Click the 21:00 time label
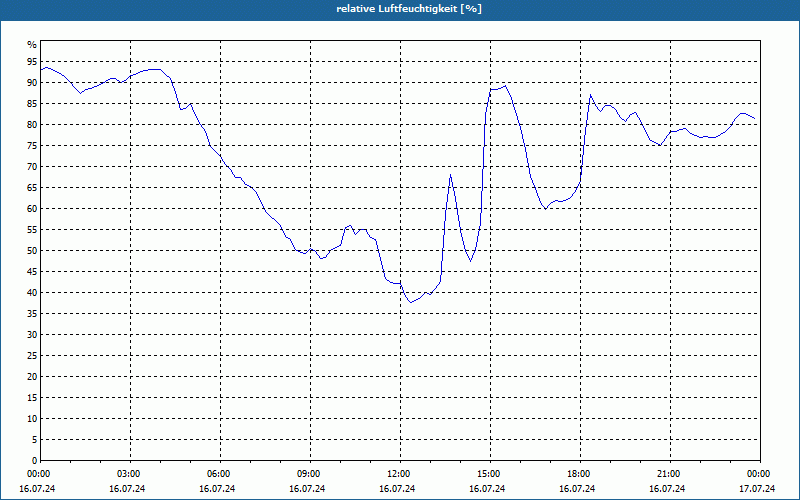 pos(670,474)
